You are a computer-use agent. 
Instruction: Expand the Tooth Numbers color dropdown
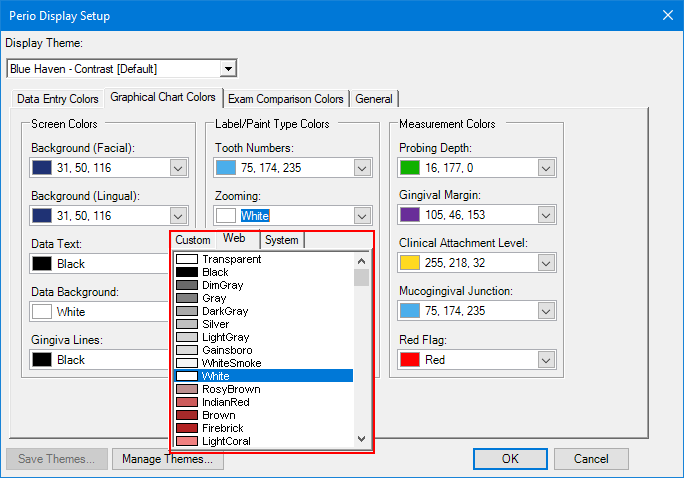(362, 168)
